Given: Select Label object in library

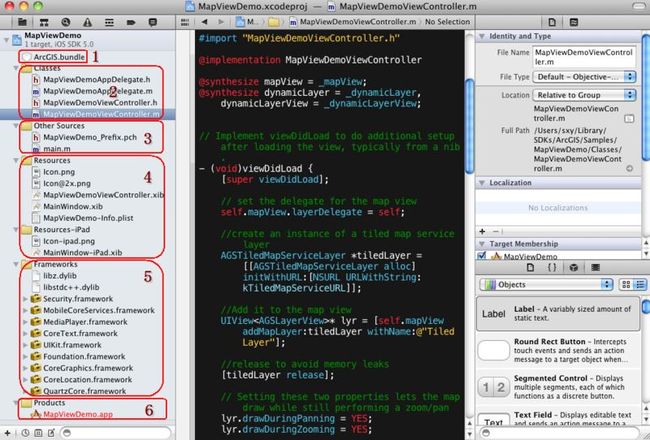Looking at the screenshot, I should tap(558, 314).
